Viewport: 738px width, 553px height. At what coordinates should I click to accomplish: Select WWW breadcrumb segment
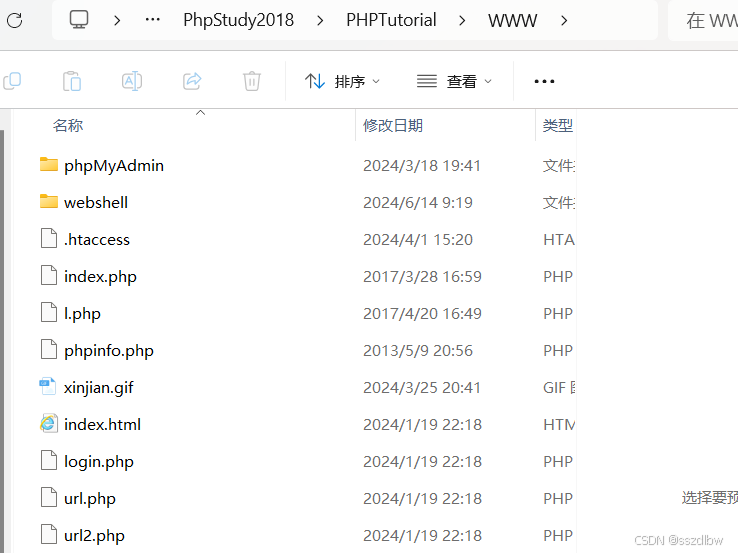(x=512, y=20)
